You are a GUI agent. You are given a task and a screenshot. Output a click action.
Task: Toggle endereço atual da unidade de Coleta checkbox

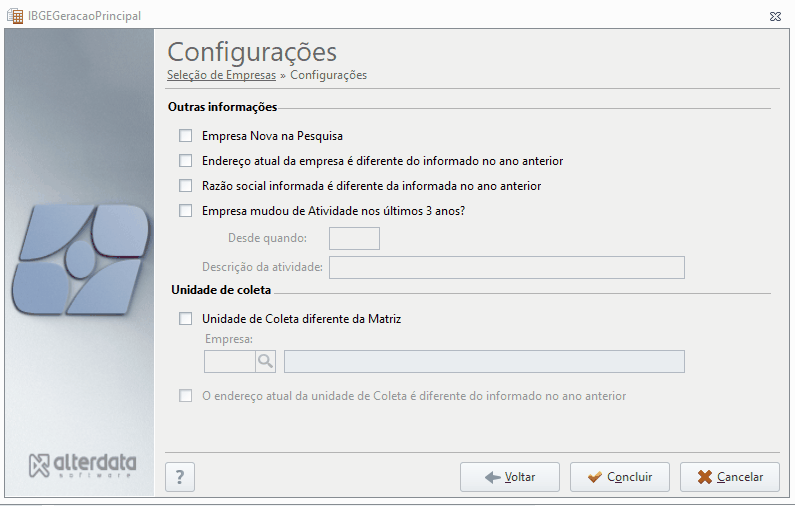[x=186, y=395]
